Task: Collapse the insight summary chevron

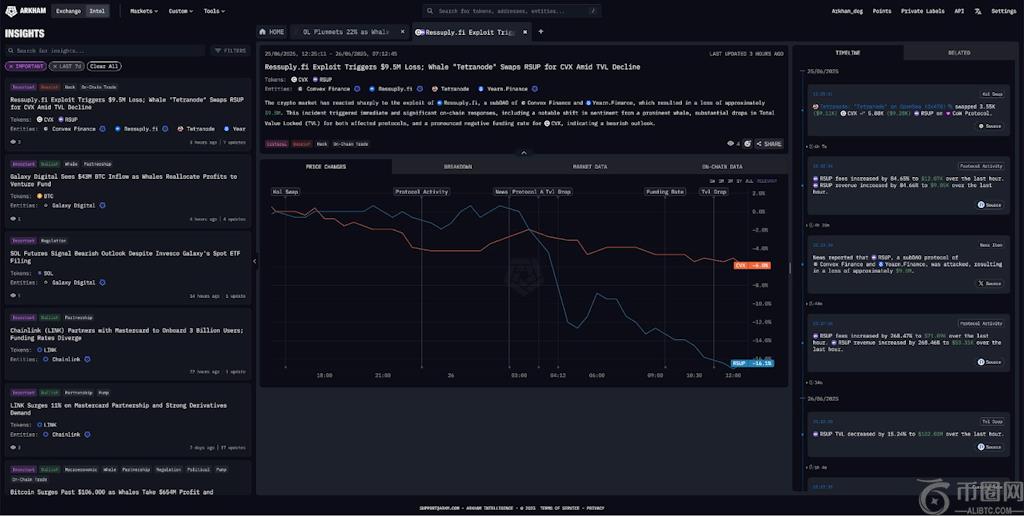Action: pyautogui.click(x=522, y=153)
